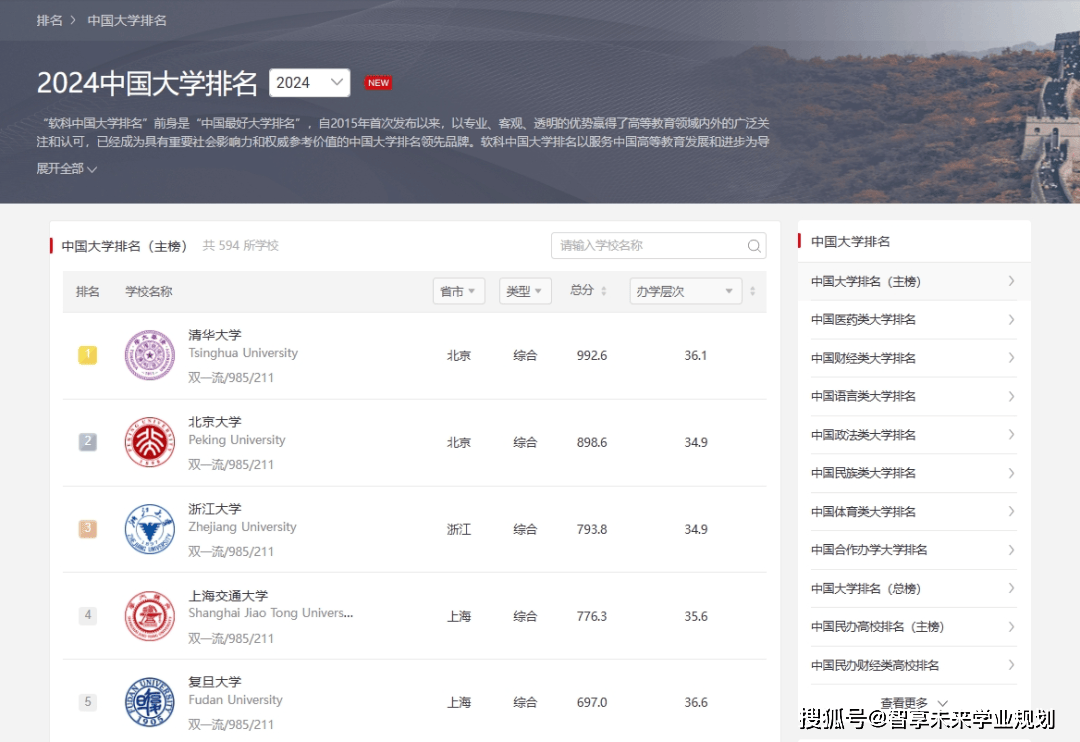Open 北京大学 school name link
1080x742 pixels.
215,422
